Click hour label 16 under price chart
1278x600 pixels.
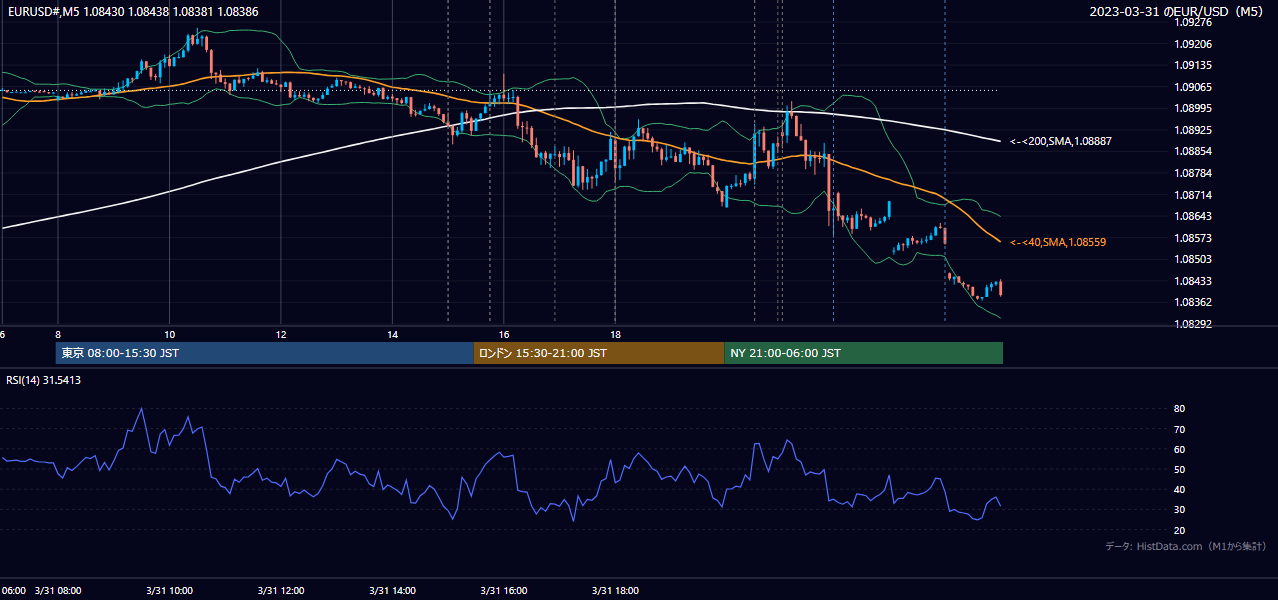(504, 334)
